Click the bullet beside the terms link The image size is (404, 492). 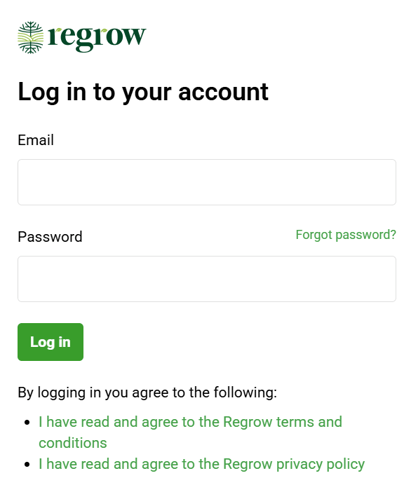point(27,422)
